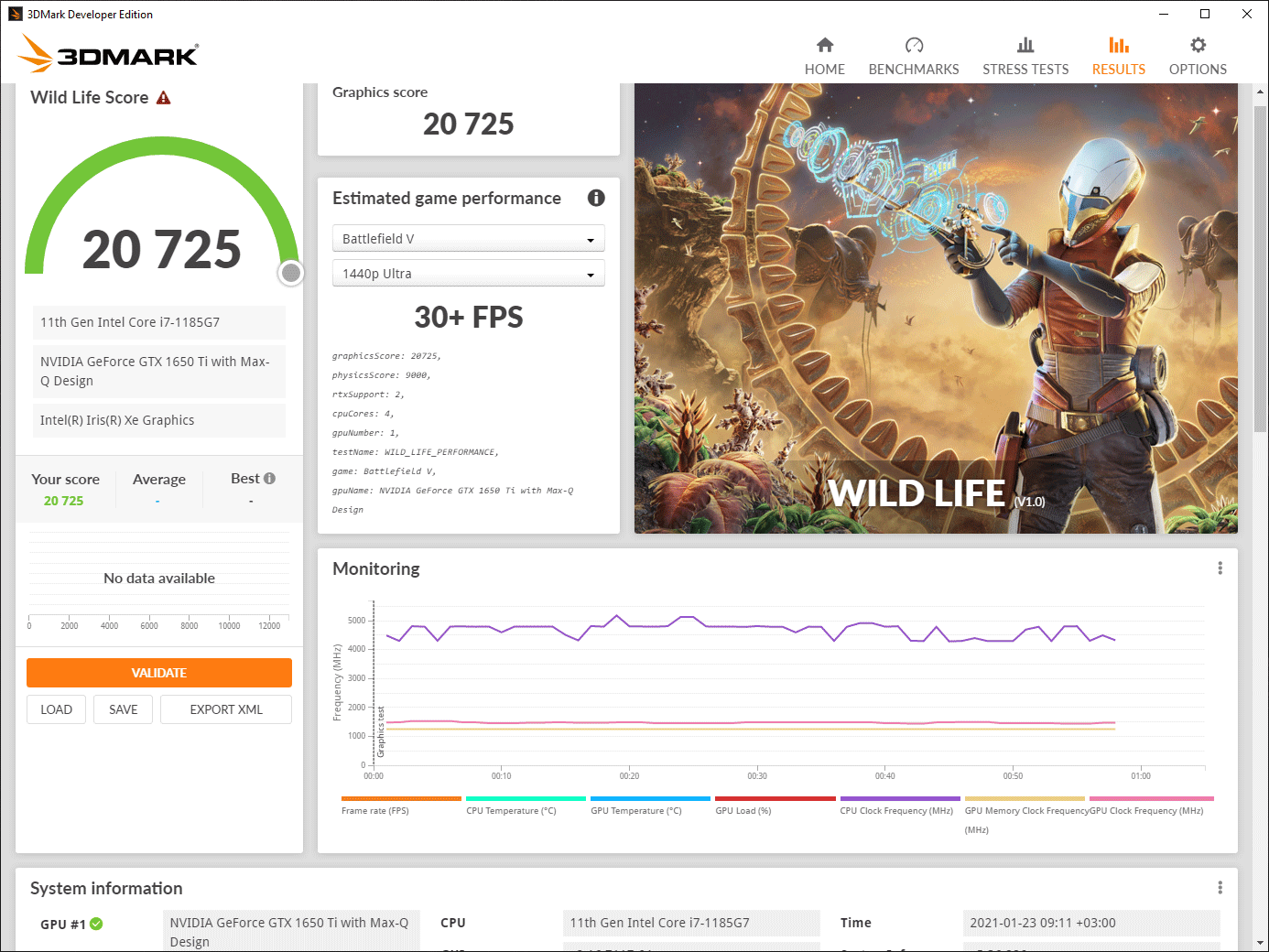1269x952 pixels.
Task: Click the orange VALIDATE button
Action: tap(159, 673)
